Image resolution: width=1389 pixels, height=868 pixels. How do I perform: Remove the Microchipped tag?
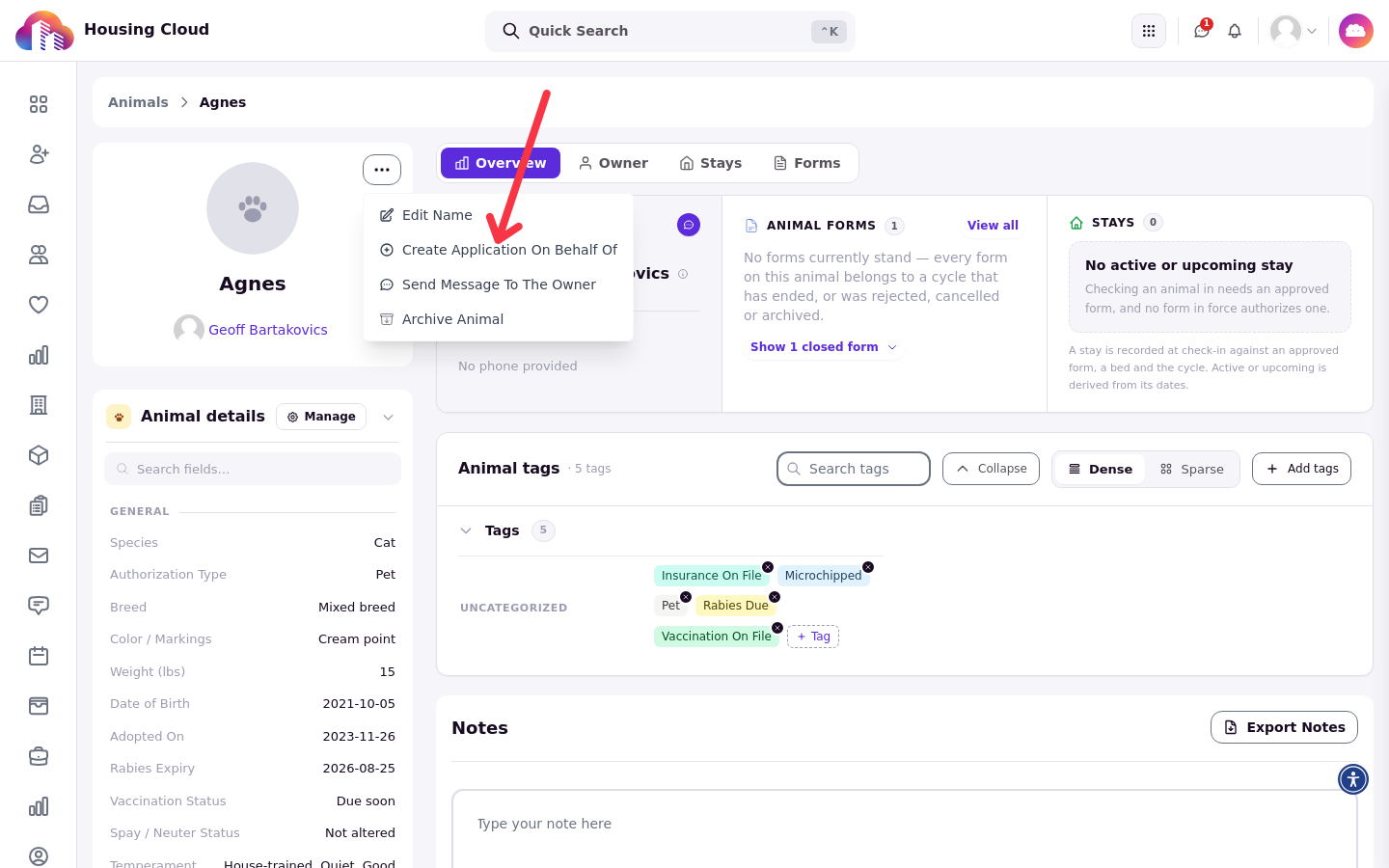pyautogui.click(x=868, y=567)
